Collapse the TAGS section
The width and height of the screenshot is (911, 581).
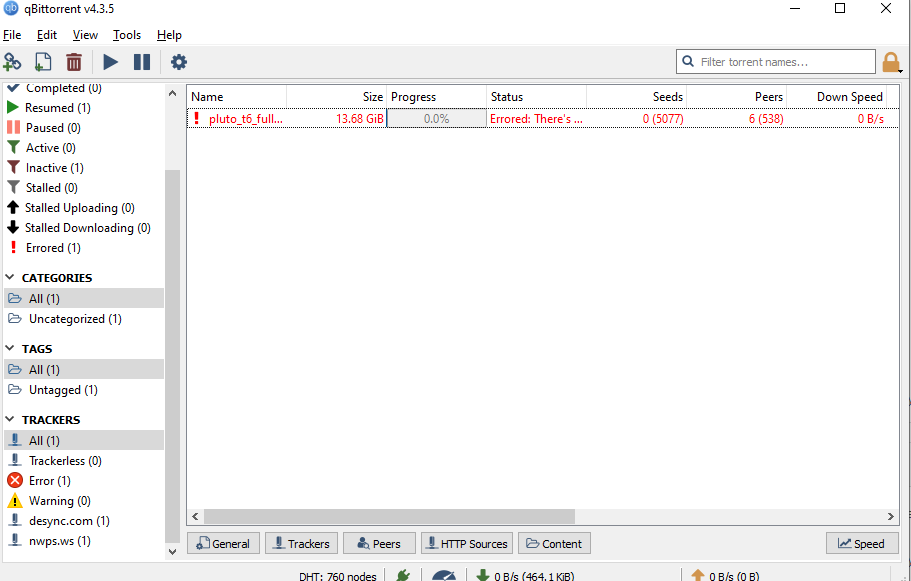click(10, 348)
